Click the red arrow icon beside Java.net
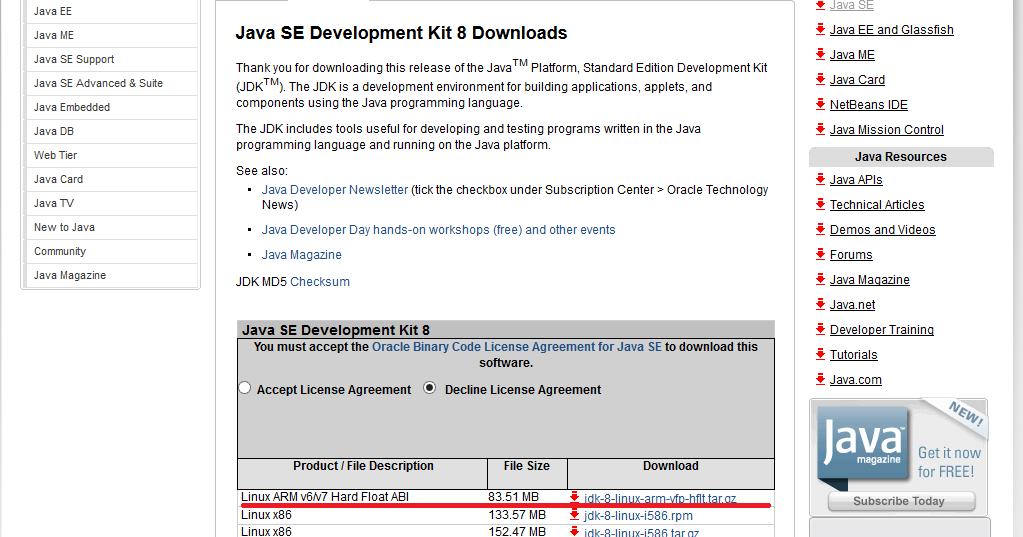The height and width of the screenshot is (537, 1023). point(821,304)
